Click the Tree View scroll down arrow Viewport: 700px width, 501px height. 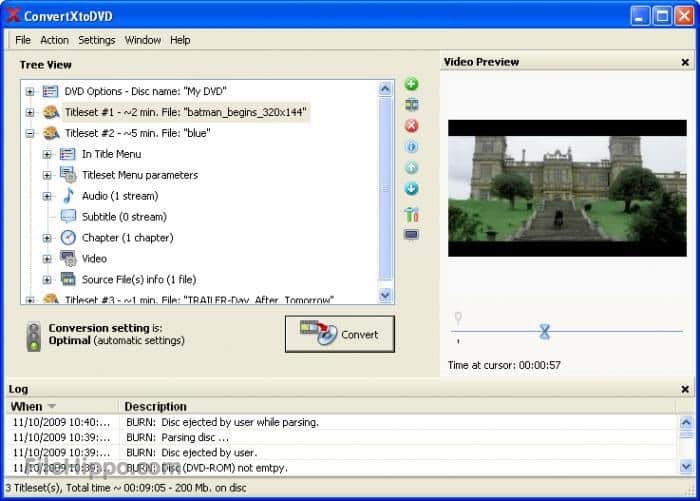coord(385,295)
